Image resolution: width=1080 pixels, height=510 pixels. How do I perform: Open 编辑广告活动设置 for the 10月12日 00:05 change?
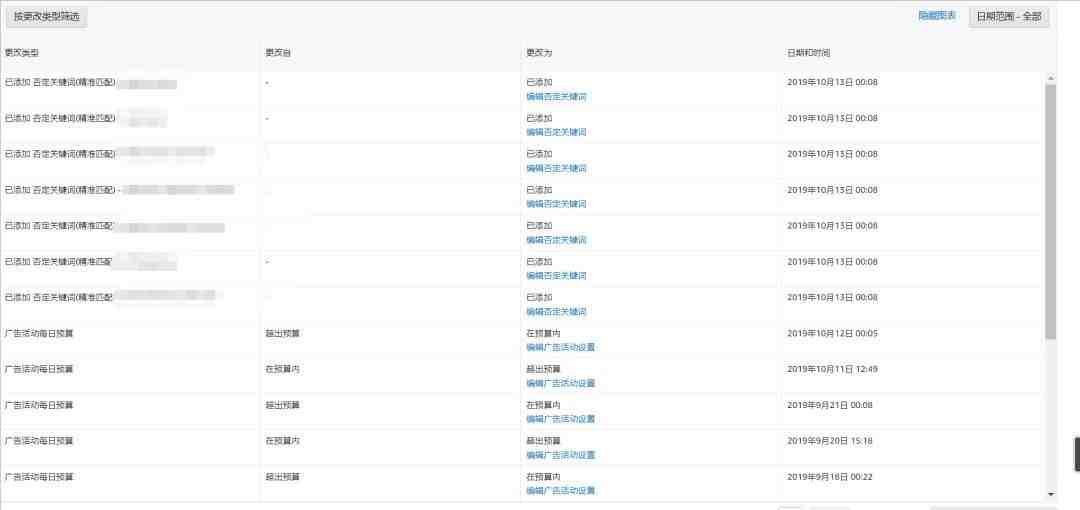[560, 348]
